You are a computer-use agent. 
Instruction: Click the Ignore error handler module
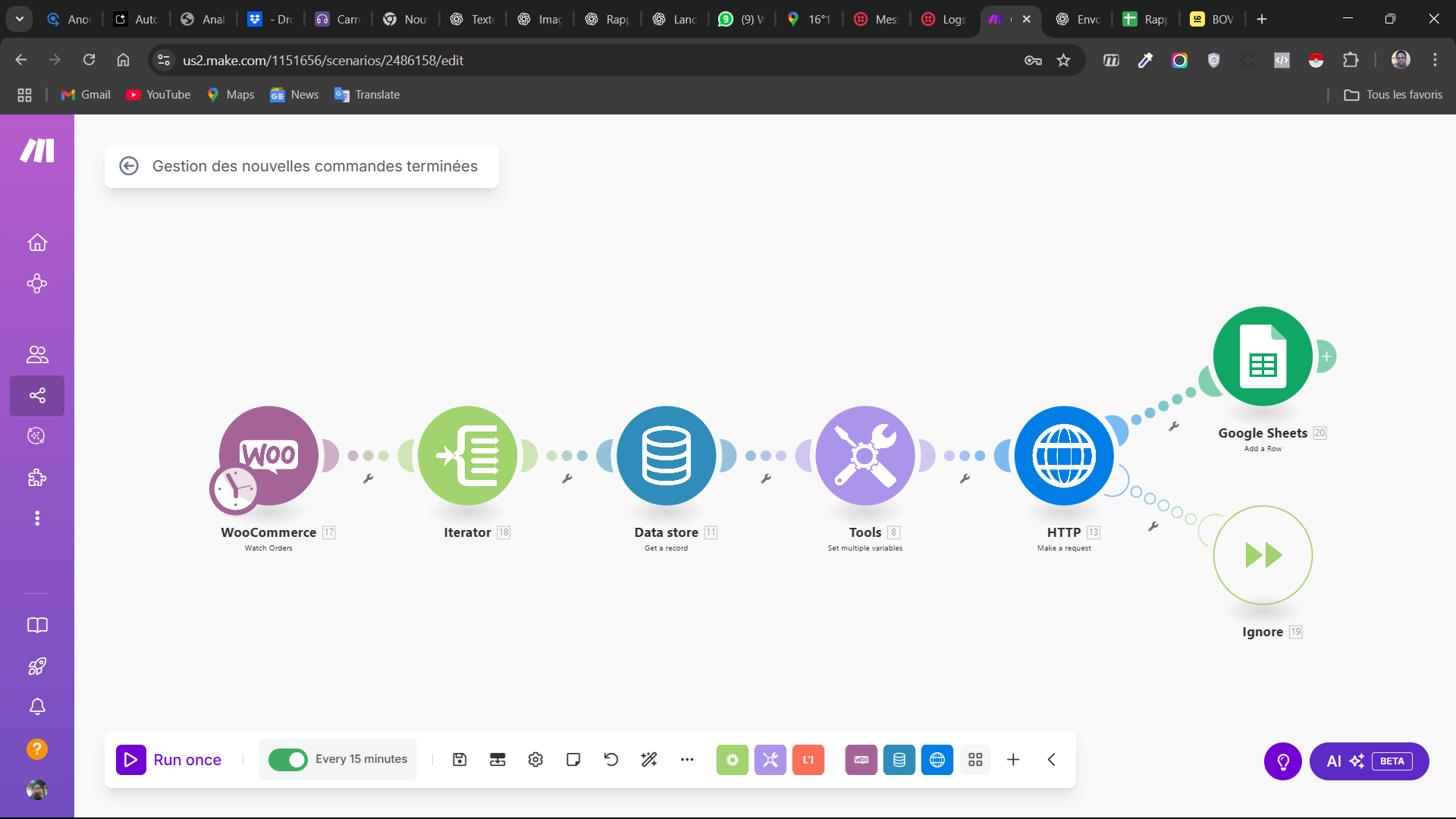1262,555
